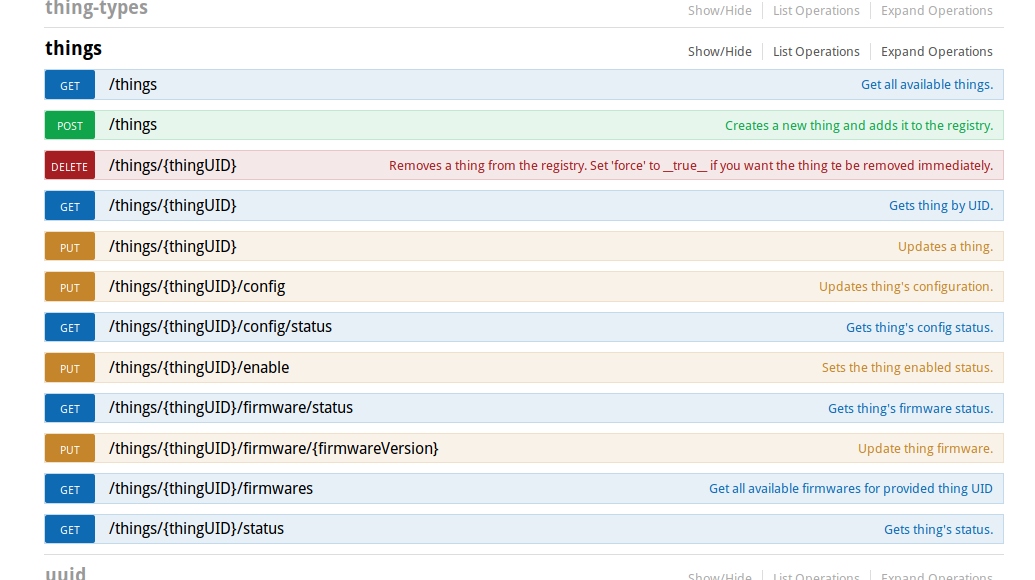Screen dimensions: 1035x580
Task: Click the red DELETE badge for /things/{thingUID}
Action: tap(70, 166)
